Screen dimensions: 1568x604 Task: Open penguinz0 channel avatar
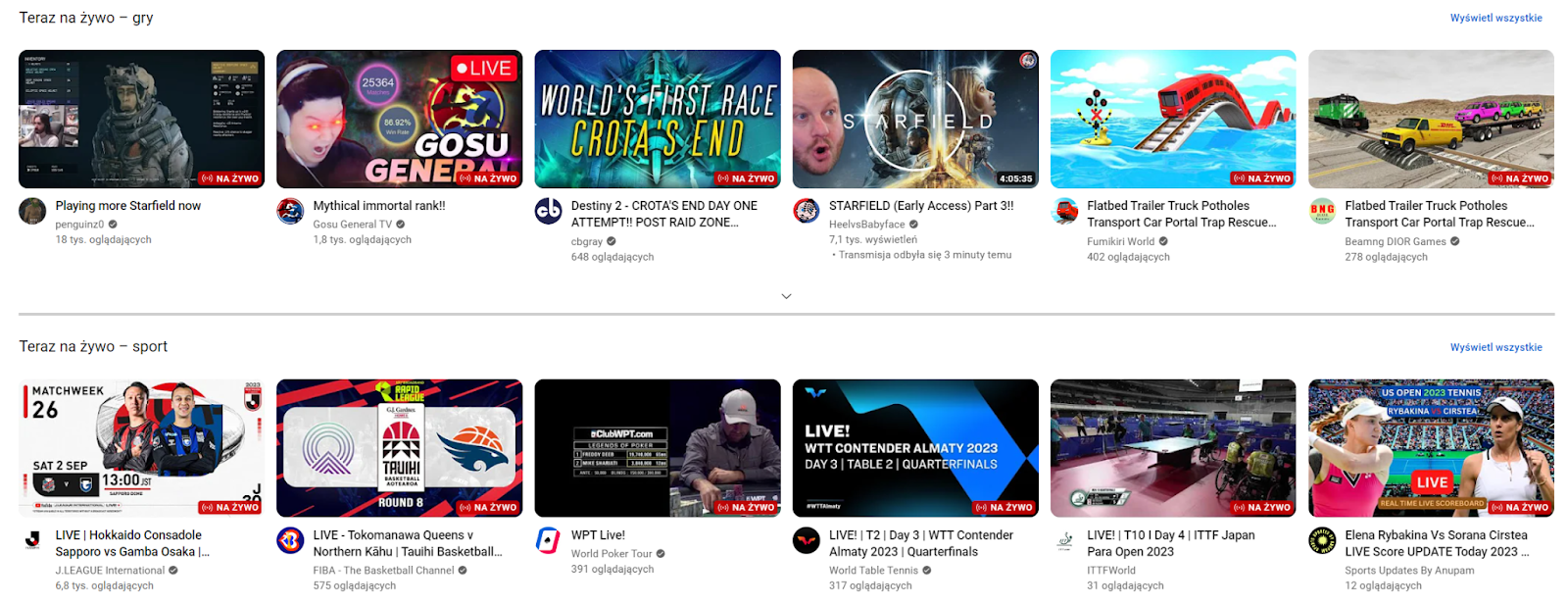pos(32,211)
